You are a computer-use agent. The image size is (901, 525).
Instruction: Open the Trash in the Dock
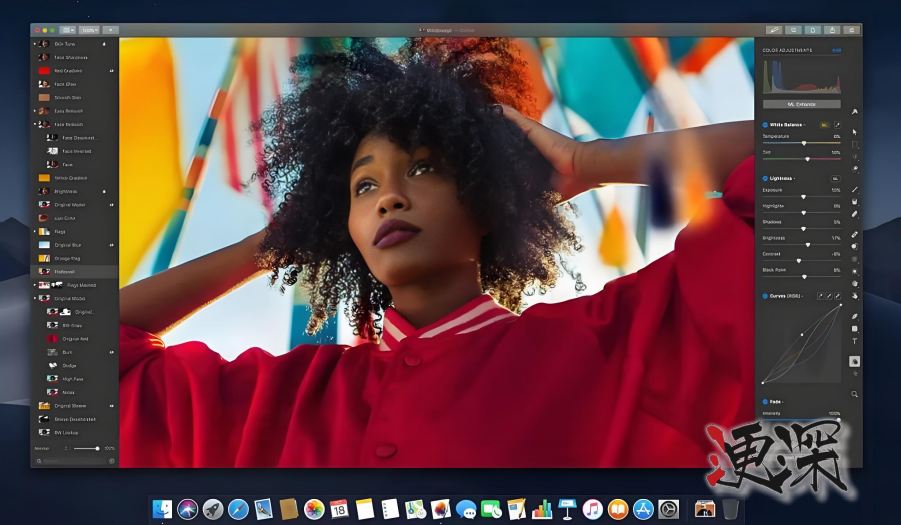(731, 509)
